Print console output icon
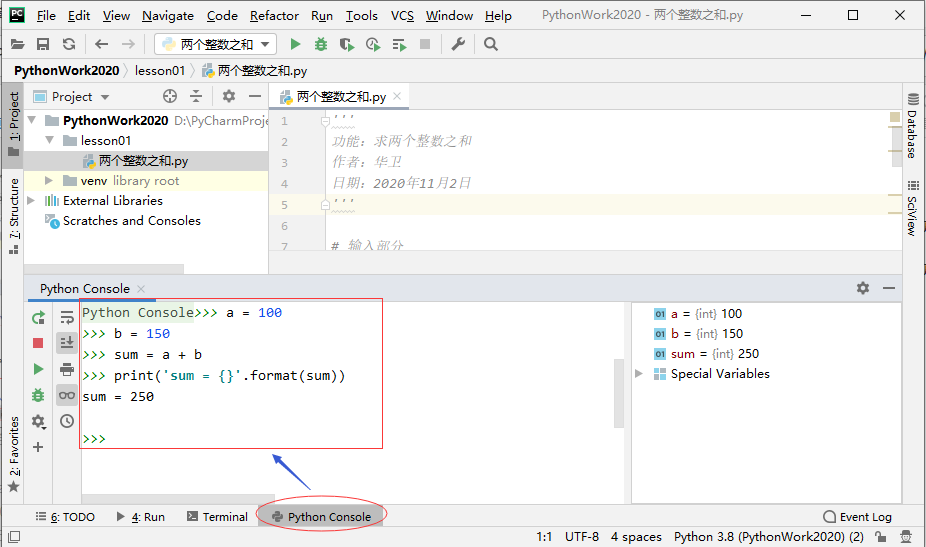This screenshot has height=547, width=926. [x=67, y=369]
